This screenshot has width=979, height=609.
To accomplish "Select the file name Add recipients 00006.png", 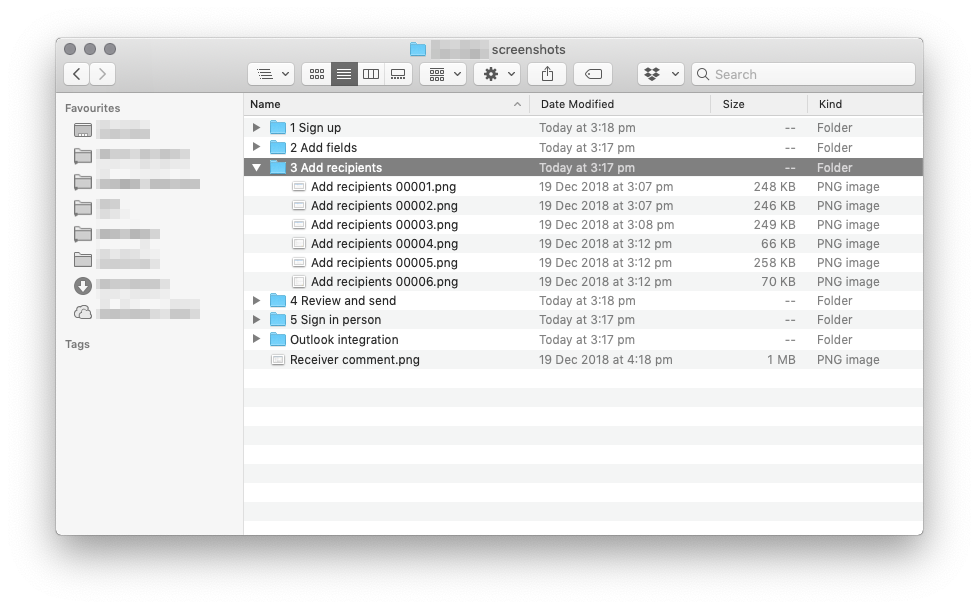I will coord(384,282).
